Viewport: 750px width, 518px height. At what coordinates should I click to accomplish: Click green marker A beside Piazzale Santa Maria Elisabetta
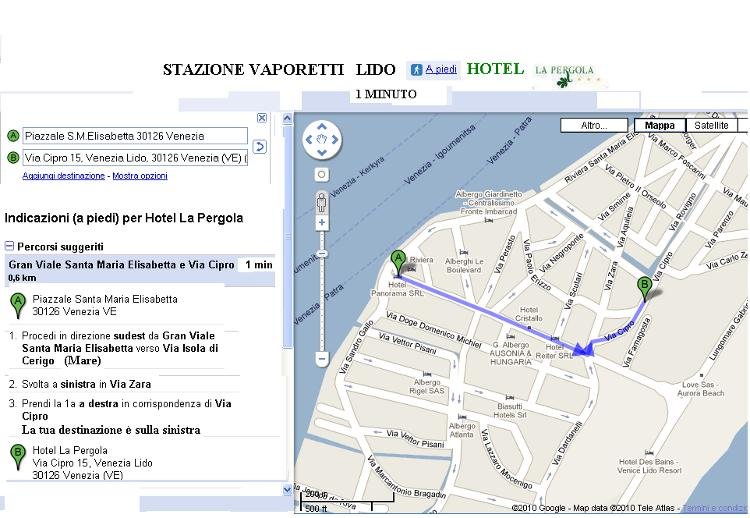(x=18, y=306)
